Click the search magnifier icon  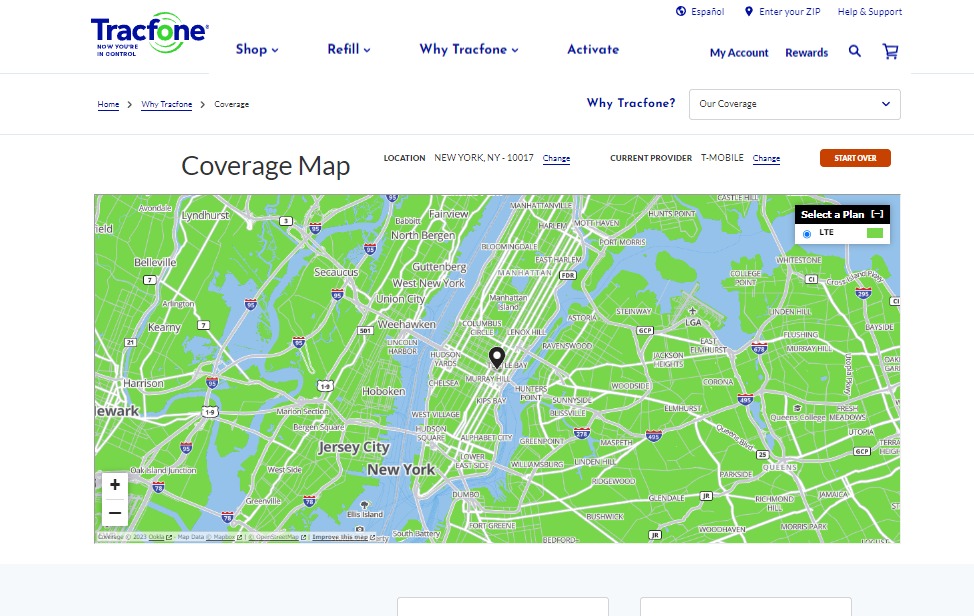[855, 52]
